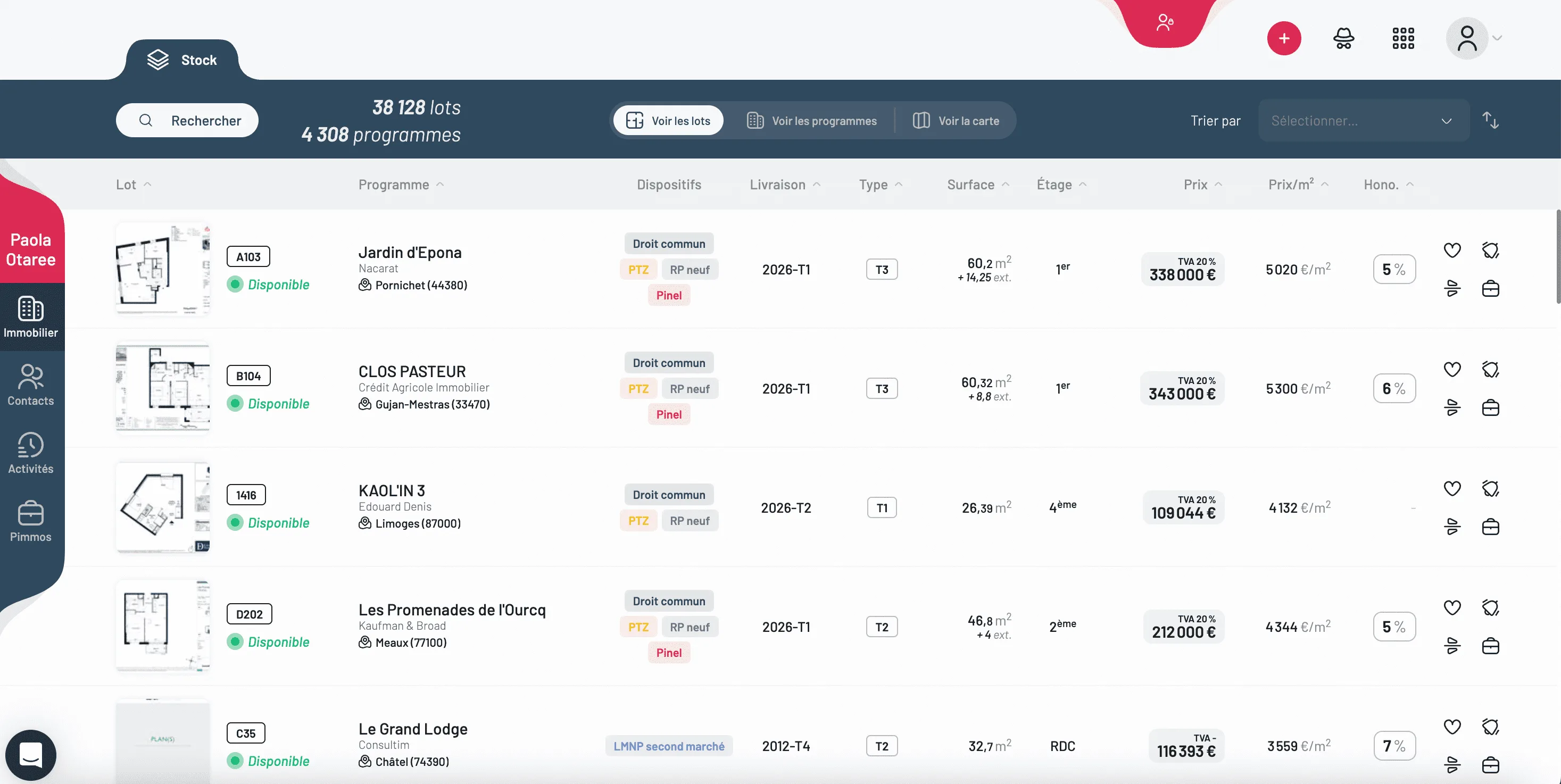Screen dimensions: 1561x784
Task: Expand the Trier par Sélectionner dropdown
Action: click(1364, 121)
